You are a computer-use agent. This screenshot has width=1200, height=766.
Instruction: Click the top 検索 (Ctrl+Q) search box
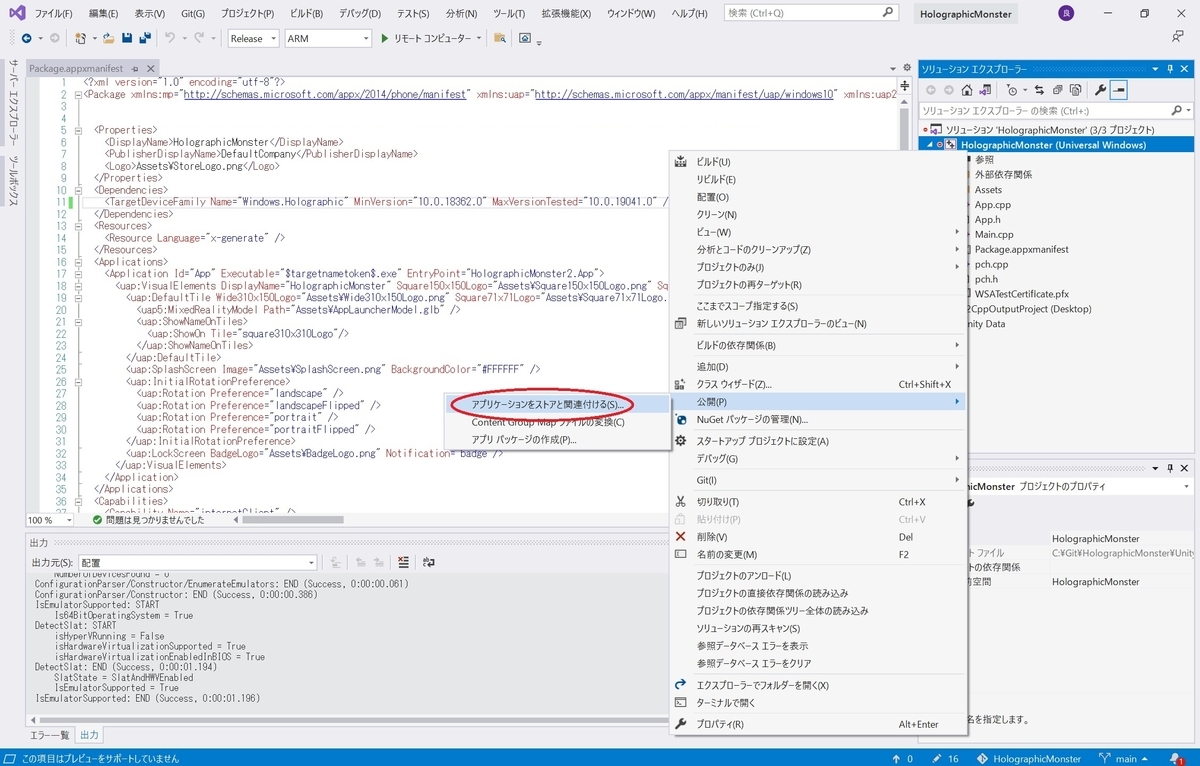pyautogui.click(x=810, y=14)
